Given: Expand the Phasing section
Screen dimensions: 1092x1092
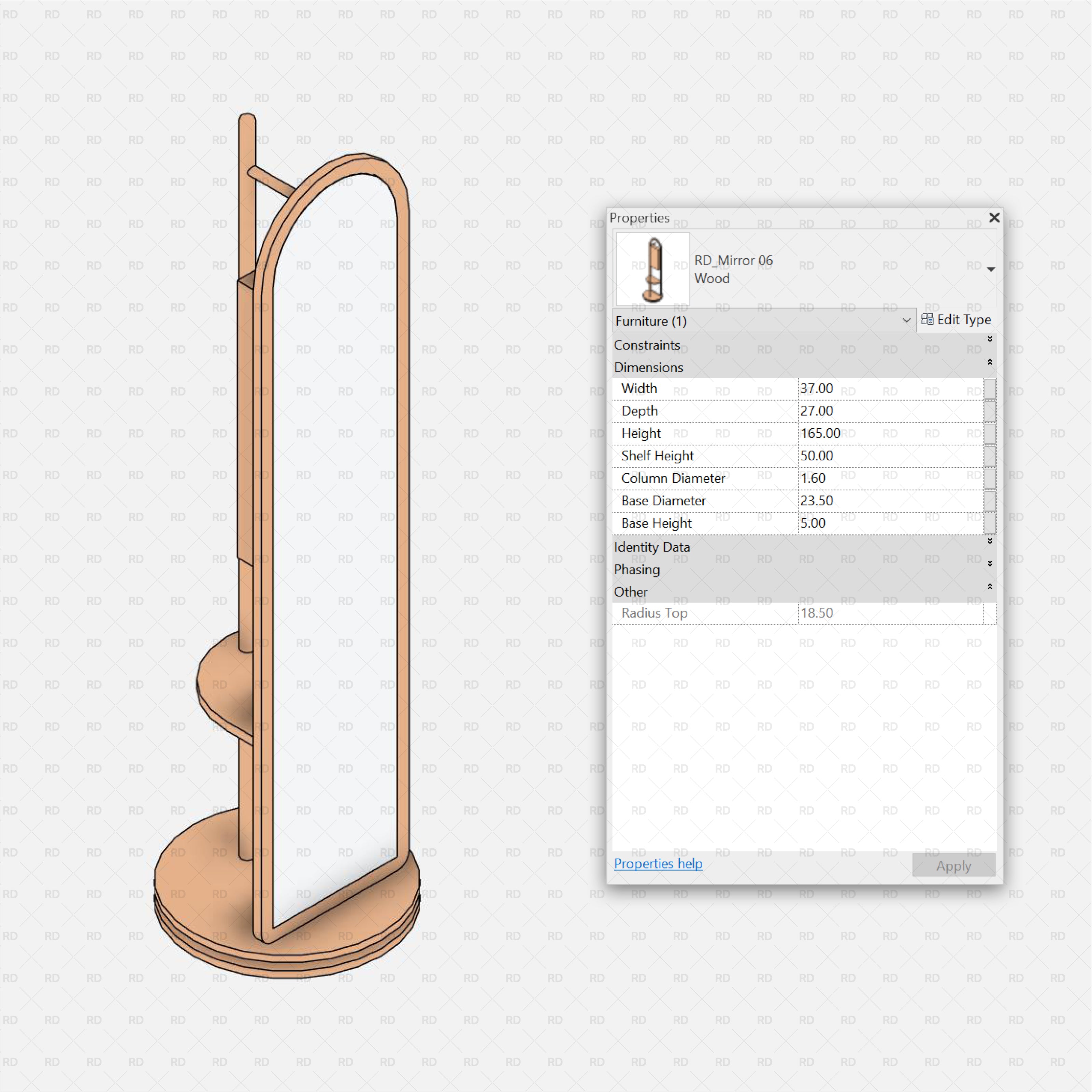Looking at the screenshot, I should coord(989,564).
